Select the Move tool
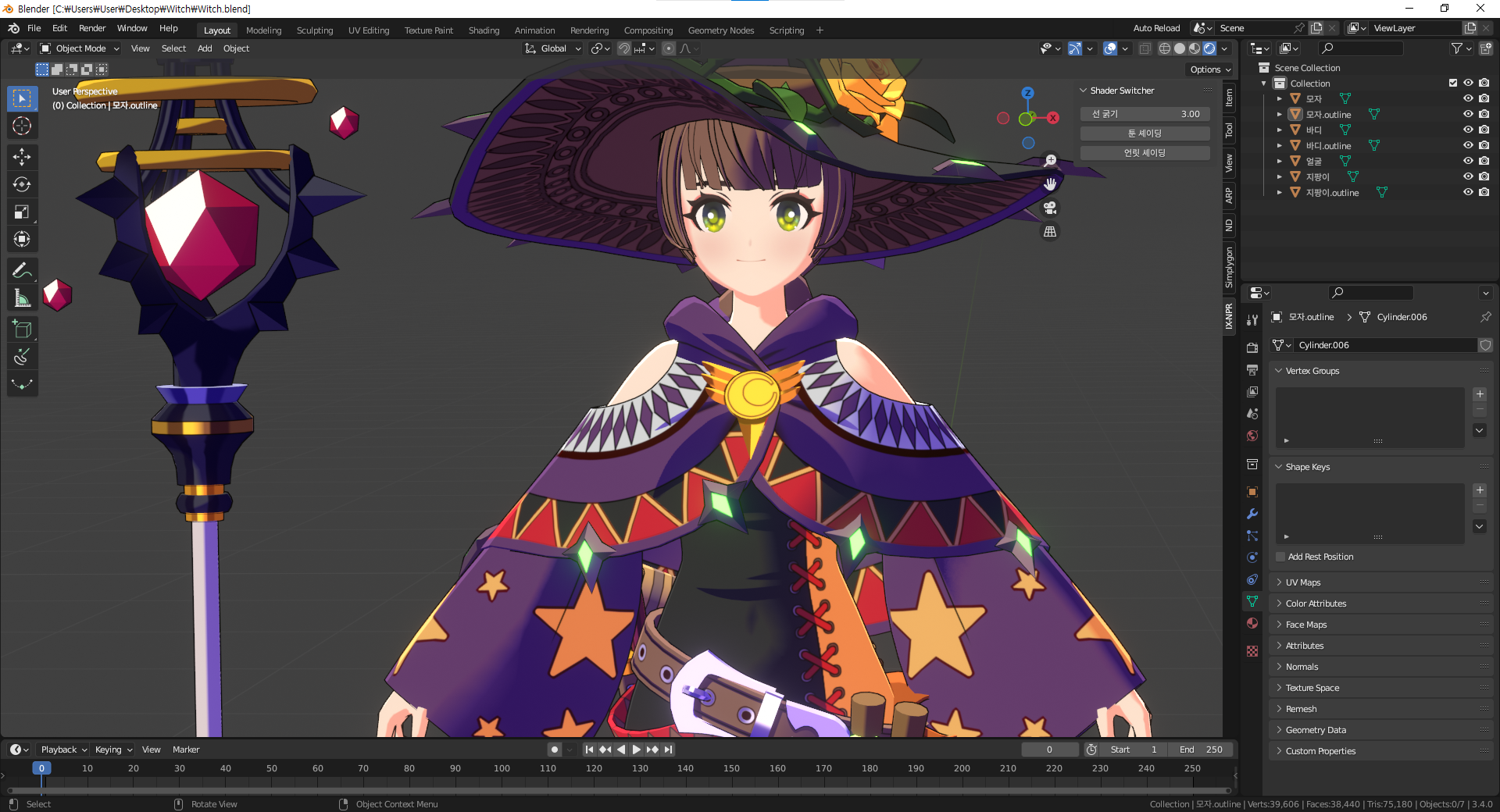This screenshot has width=1500, height=812. (x=22, y=157)
